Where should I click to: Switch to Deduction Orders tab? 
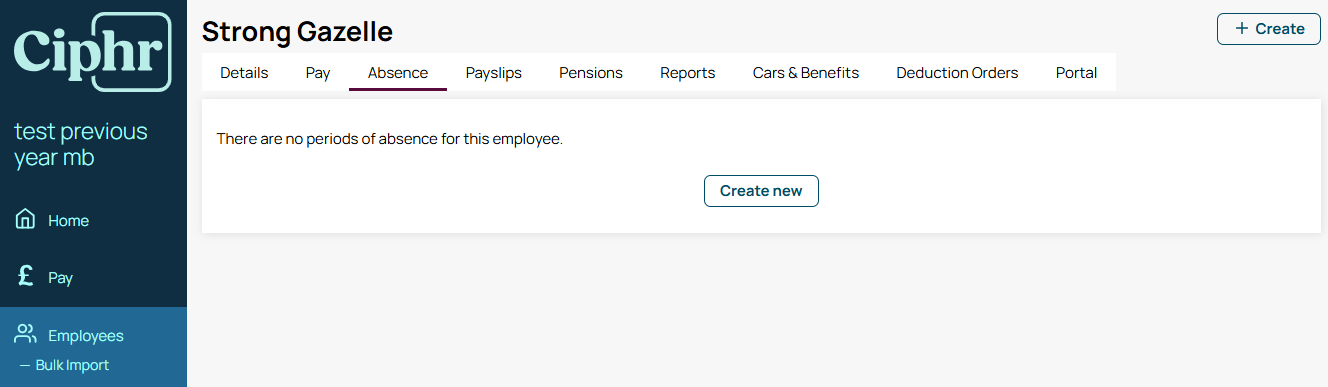click(x=957, y=73)
